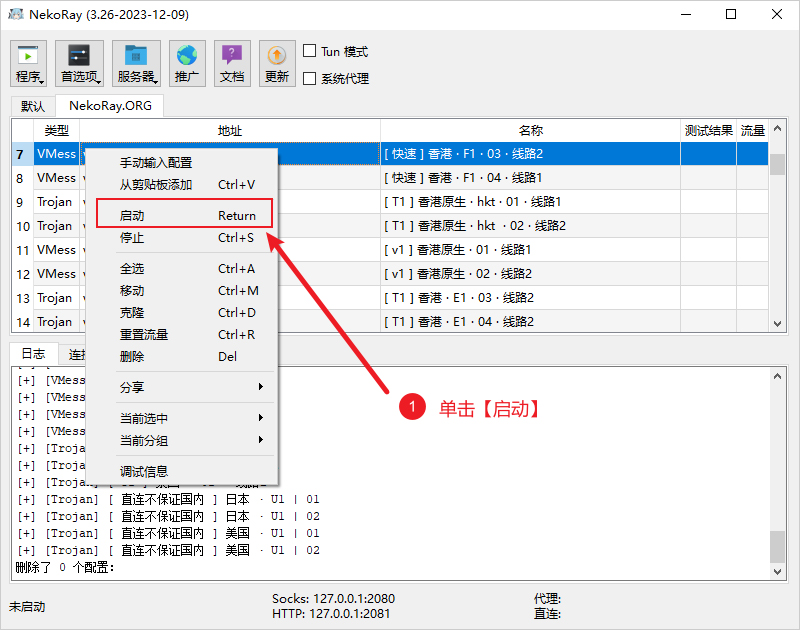This screenshot has width=800, height=630.
Task: Open the 首选项 preferences icon
Action: [x=78, y=62]
